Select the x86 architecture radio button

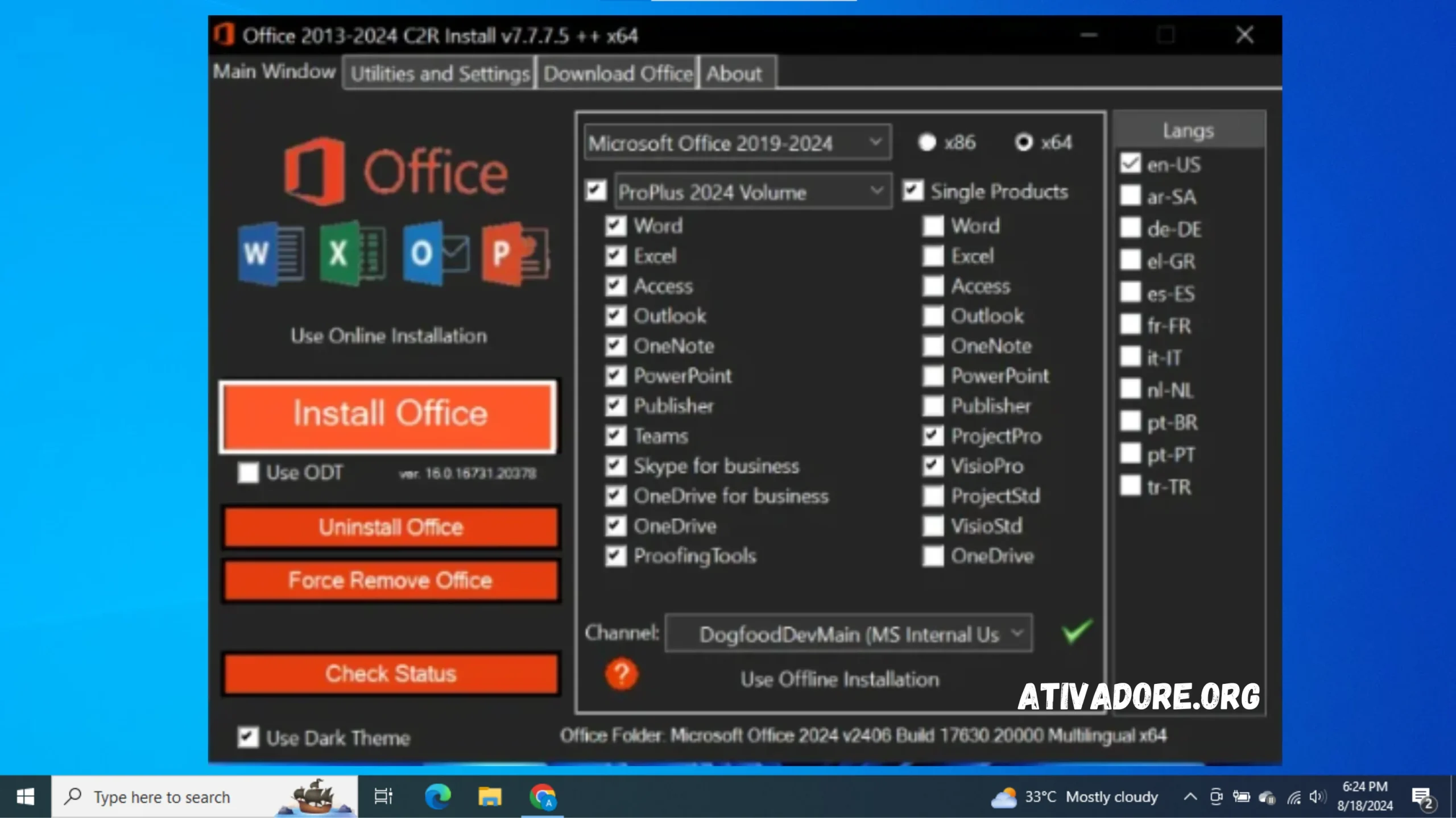click(x=927, y=142)
